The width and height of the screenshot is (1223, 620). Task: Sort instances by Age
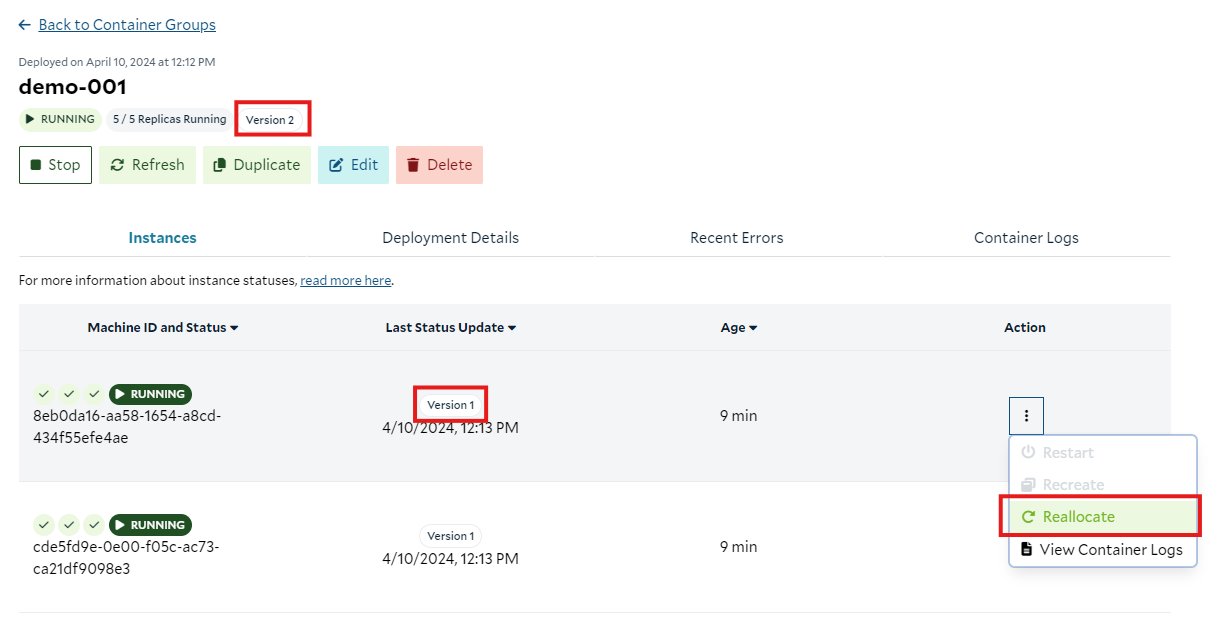click(739, 328)
